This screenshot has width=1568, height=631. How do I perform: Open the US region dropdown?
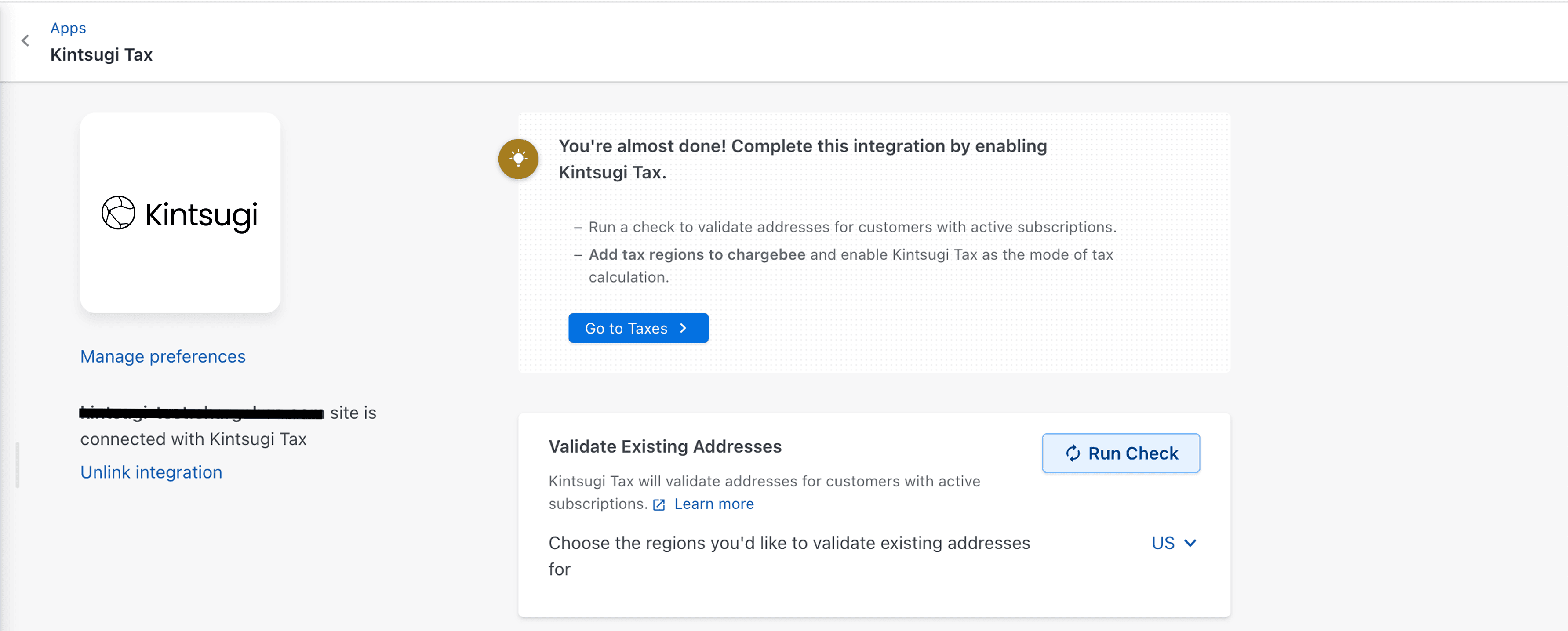pyautogui.click(x=1163, y=543)
